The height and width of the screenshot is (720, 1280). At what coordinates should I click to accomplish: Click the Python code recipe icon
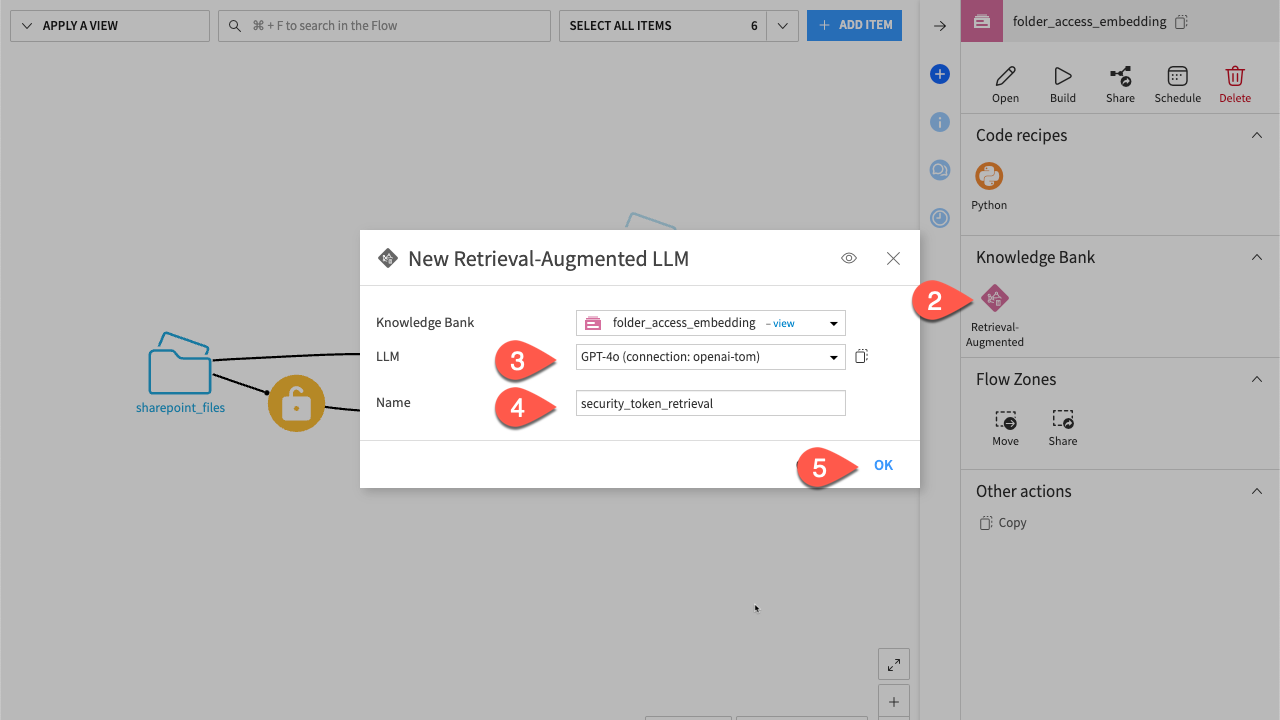point(988,176)
